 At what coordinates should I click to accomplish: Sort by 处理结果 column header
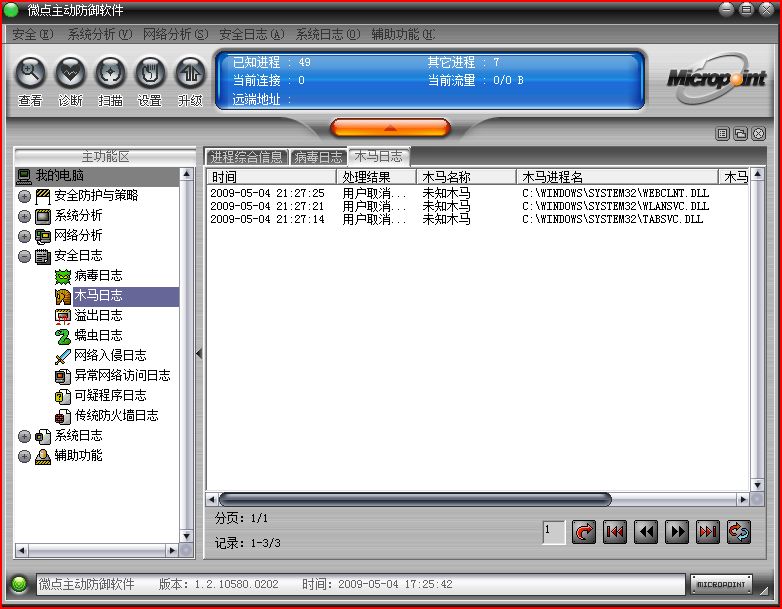point(377,177)
